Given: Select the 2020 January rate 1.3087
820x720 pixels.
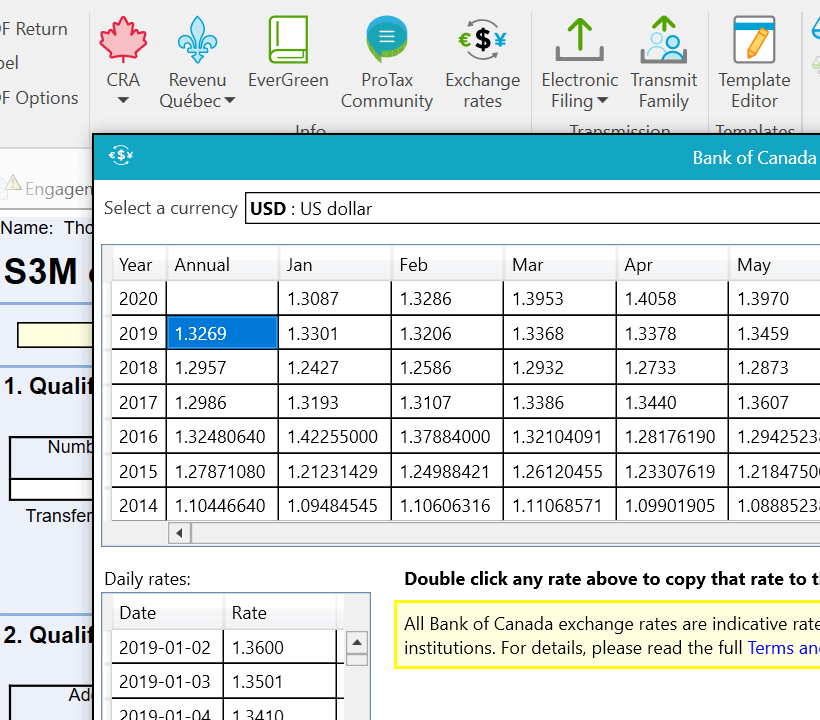Looking at the screenshot, I should pos(335,299).
